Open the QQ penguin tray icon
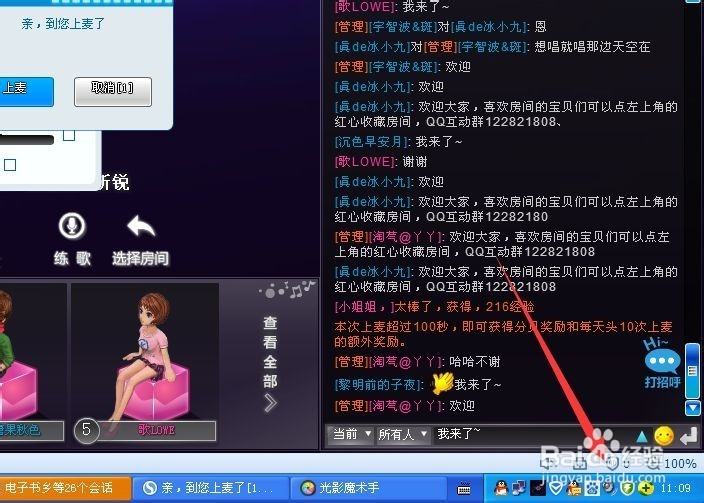704x503 pixels. pos(501,488)
